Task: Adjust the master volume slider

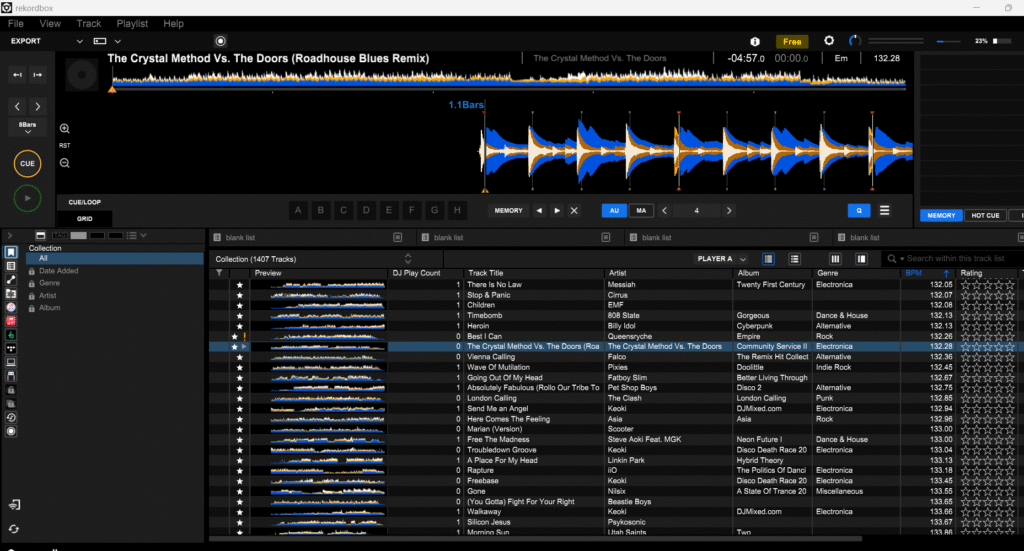Action: pos(948,41)
